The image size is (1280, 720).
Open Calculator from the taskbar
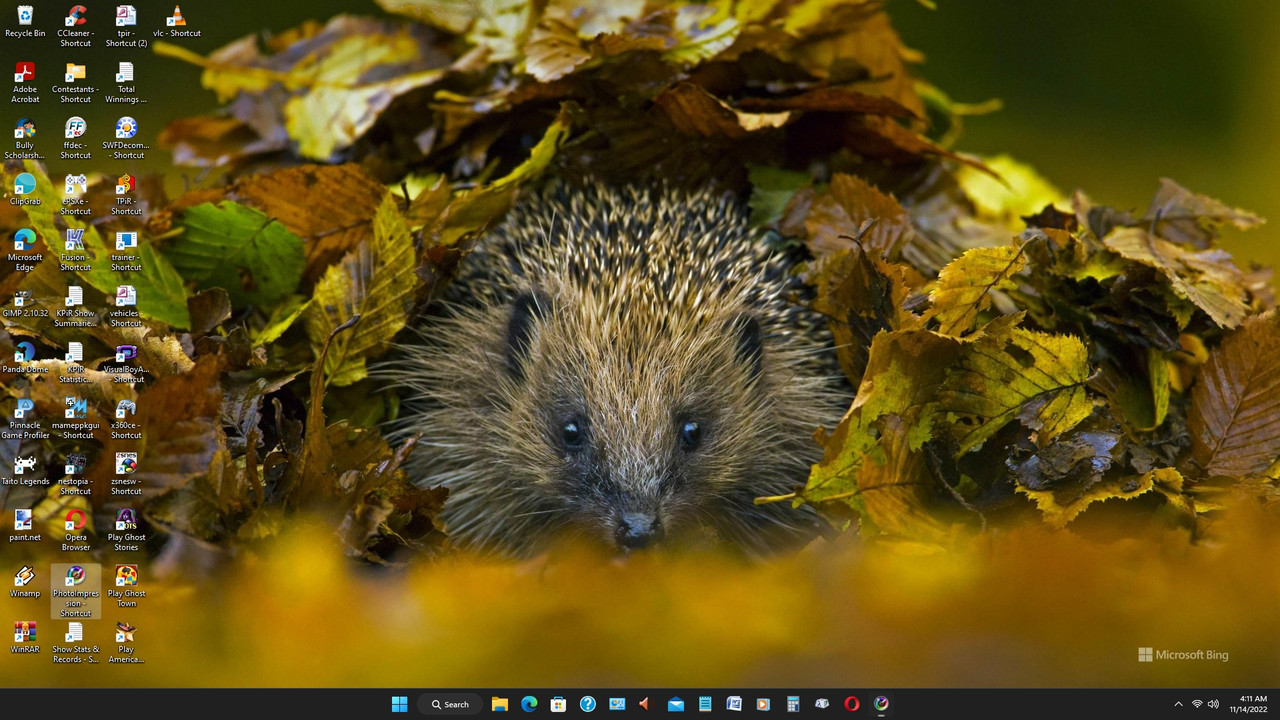pyautogui.click(x=793, y=704)
